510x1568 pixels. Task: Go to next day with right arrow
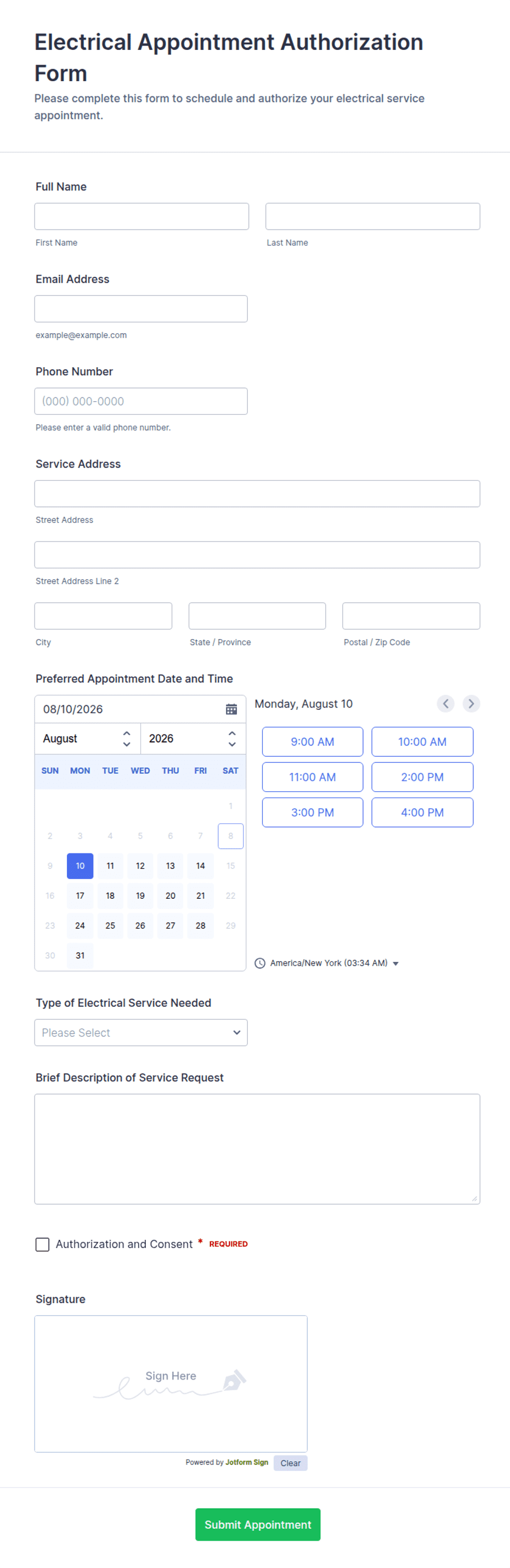click(x=471, y=704)
